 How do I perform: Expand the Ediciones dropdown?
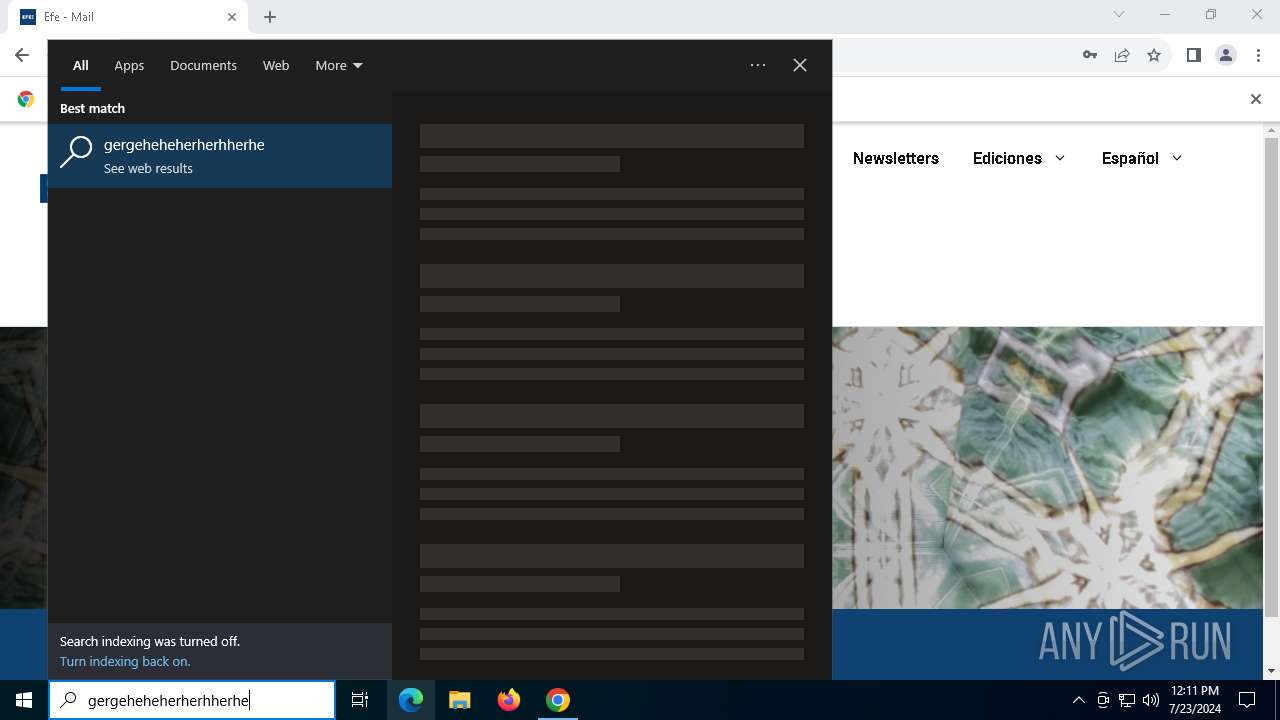(1019, 158)
